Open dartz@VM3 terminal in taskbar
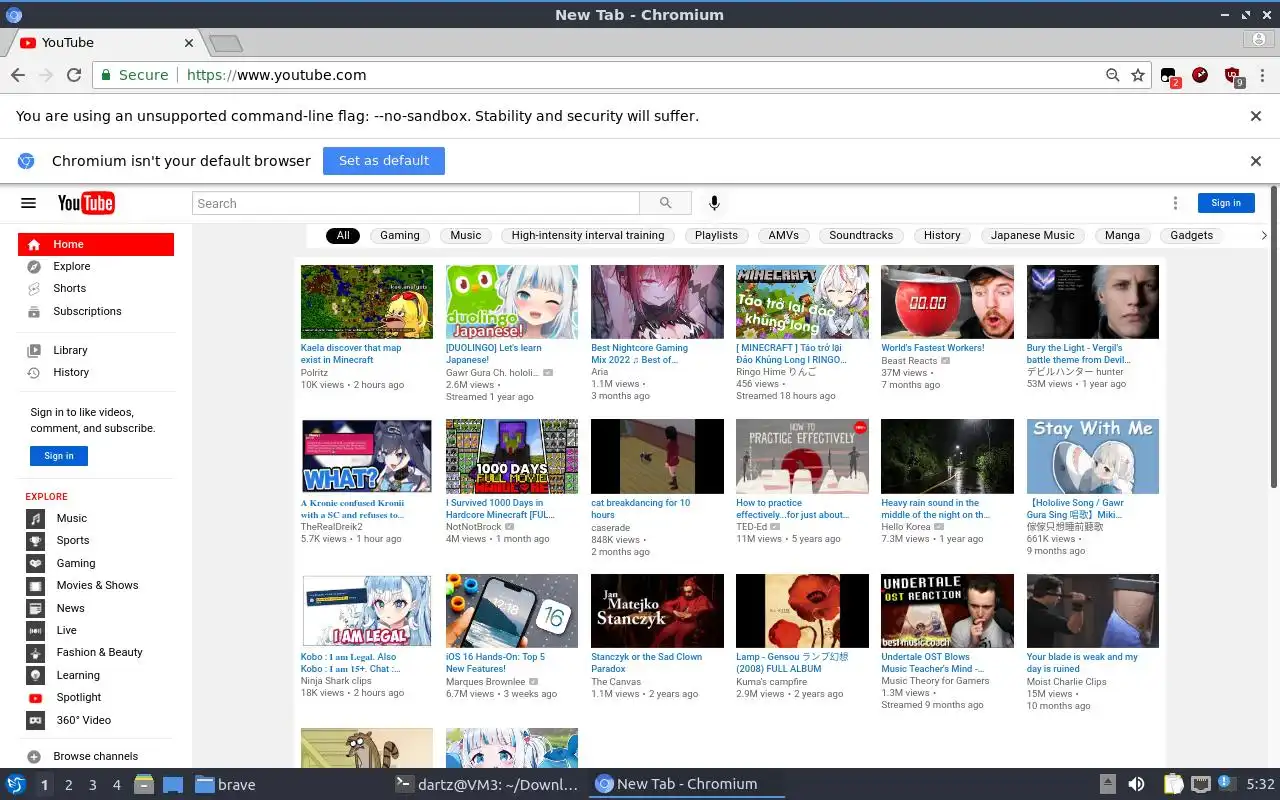 point(488,785)
